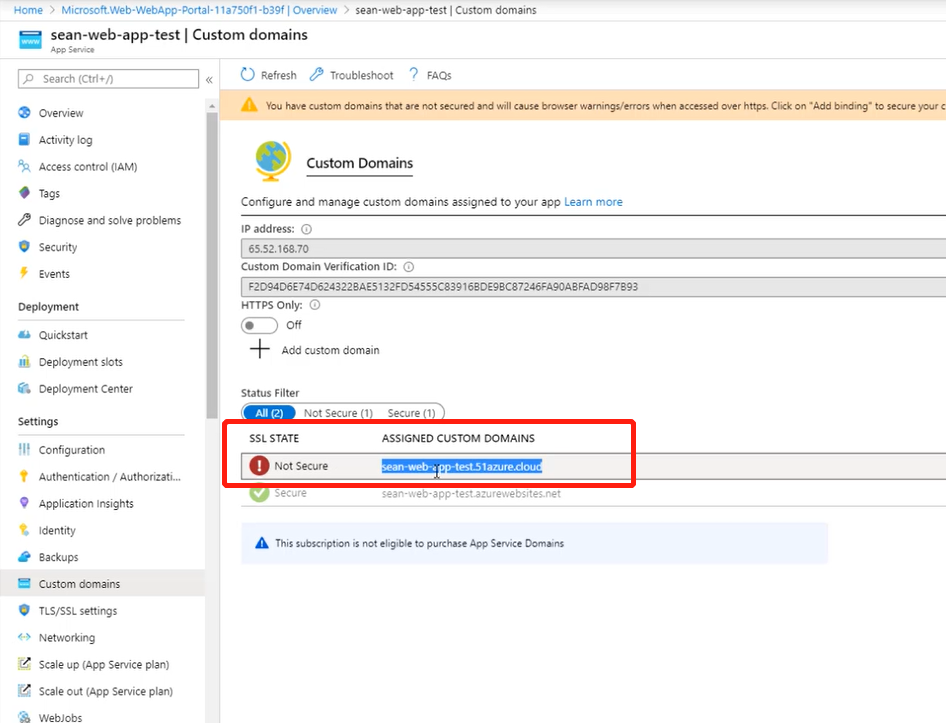
Task: Click the Diagnose and solve problems wrench icon
Action: (x=24, y=220)
